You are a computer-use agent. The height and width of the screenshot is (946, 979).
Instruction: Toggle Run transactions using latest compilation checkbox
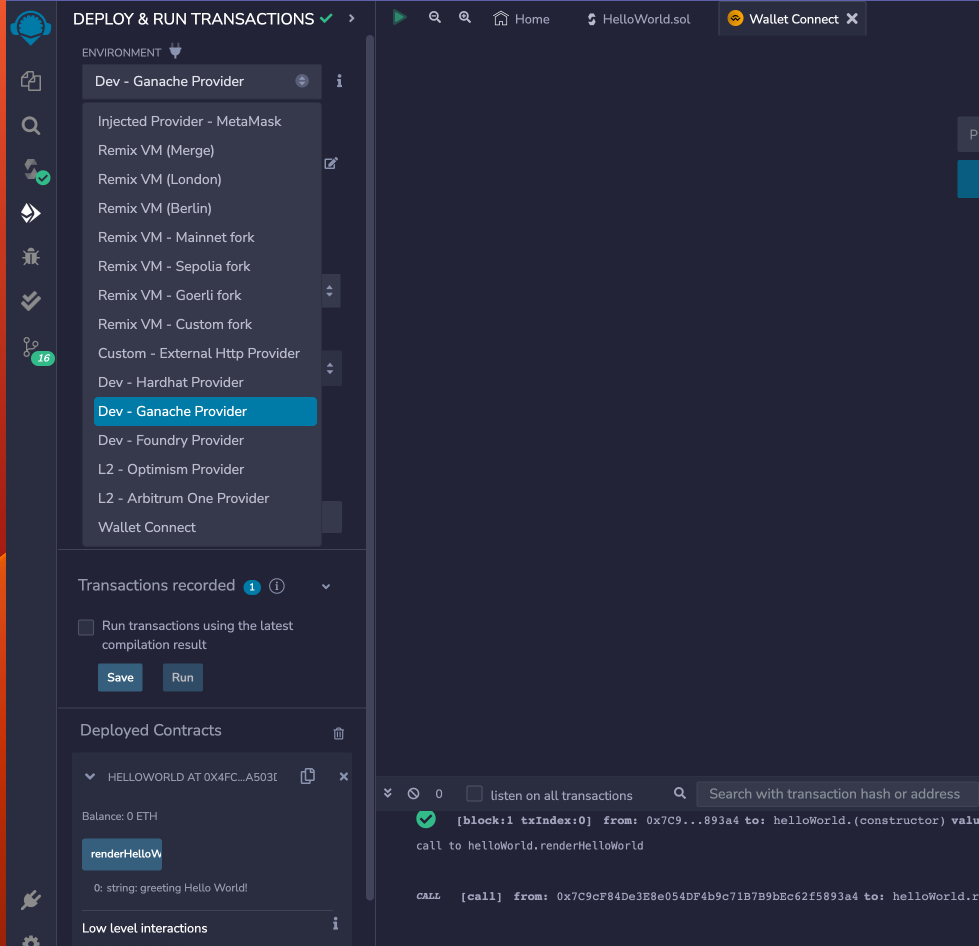click(x=86, y=627)
